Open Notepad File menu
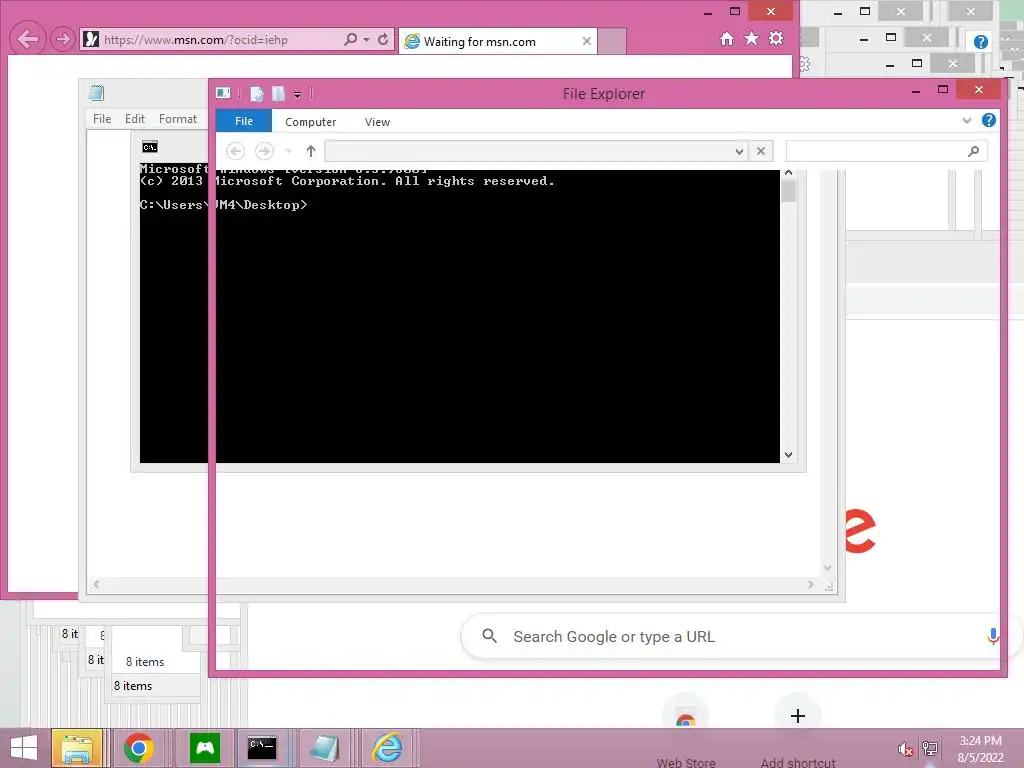The width and height of the screenshot is (1024, 768). 102,119
